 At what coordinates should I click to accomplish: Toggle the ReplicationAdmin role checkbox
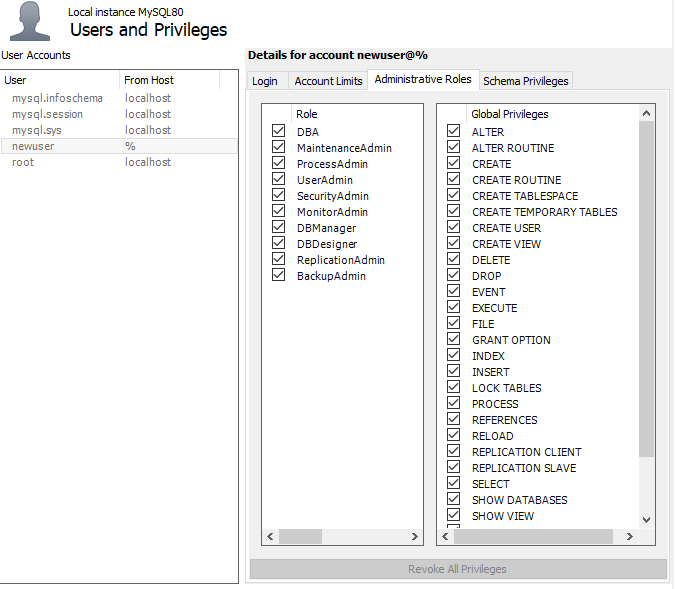click(278, 259)
